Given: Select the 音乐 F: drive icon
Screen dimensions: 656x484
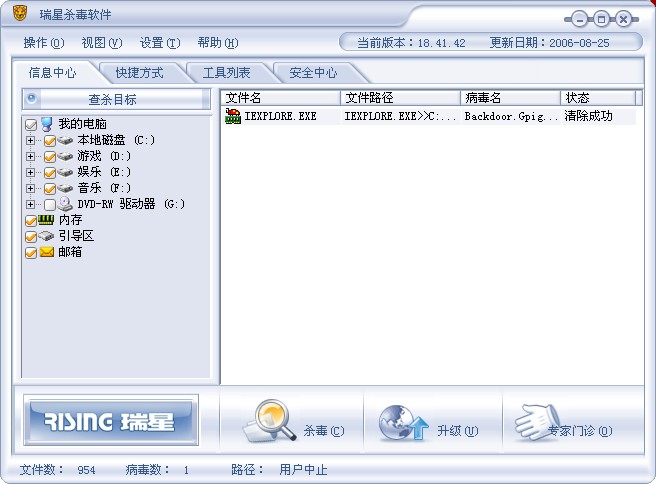Looking at the screenshot, I should pyautogui.click(x=65, y=188).
